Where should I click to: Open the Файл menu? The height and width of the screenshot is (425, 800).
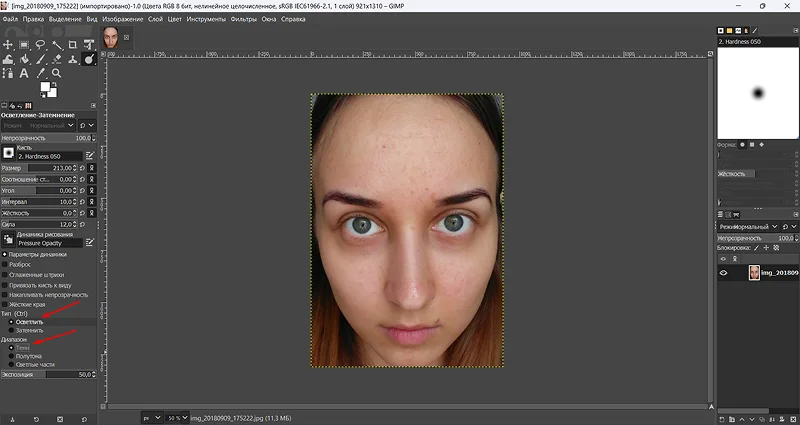(10, 19)
